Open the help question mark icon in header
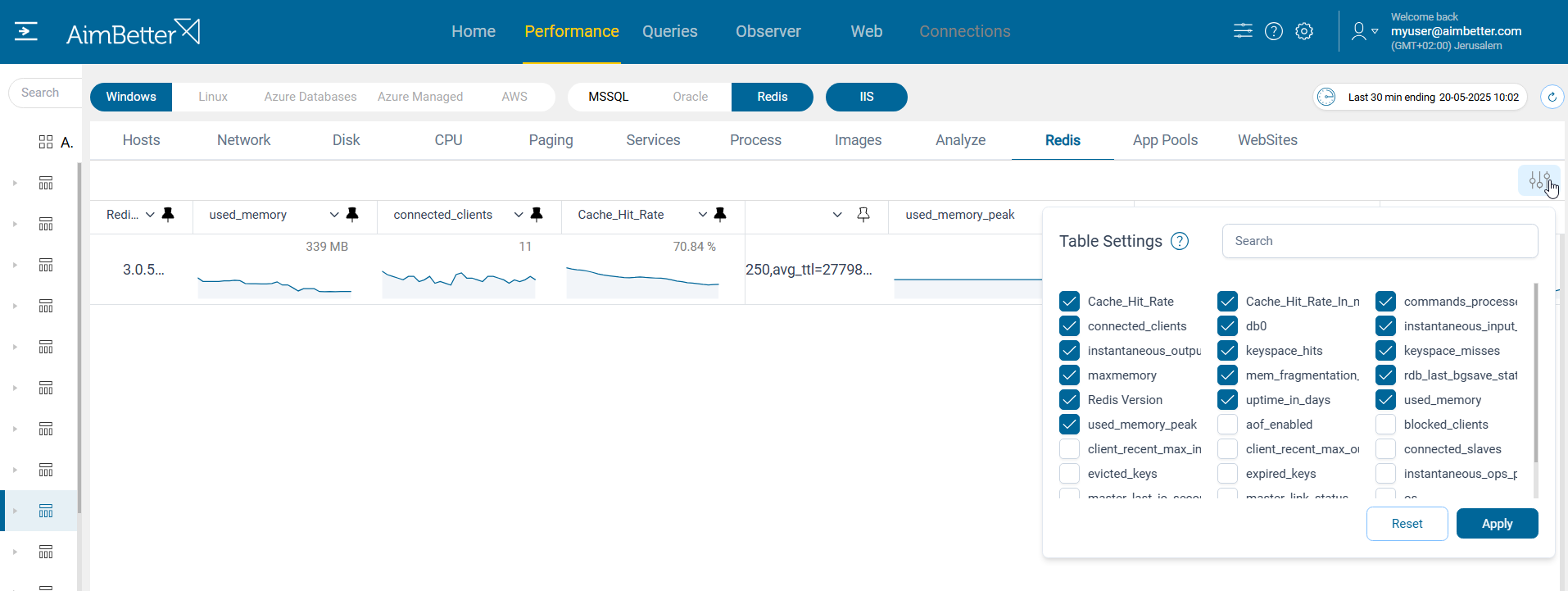 coord(1274,31)
